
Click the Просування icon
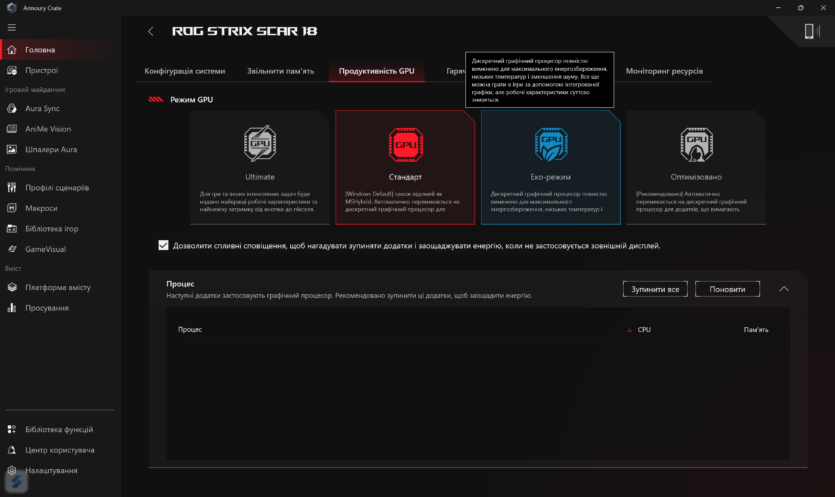(x=12, y=308)
